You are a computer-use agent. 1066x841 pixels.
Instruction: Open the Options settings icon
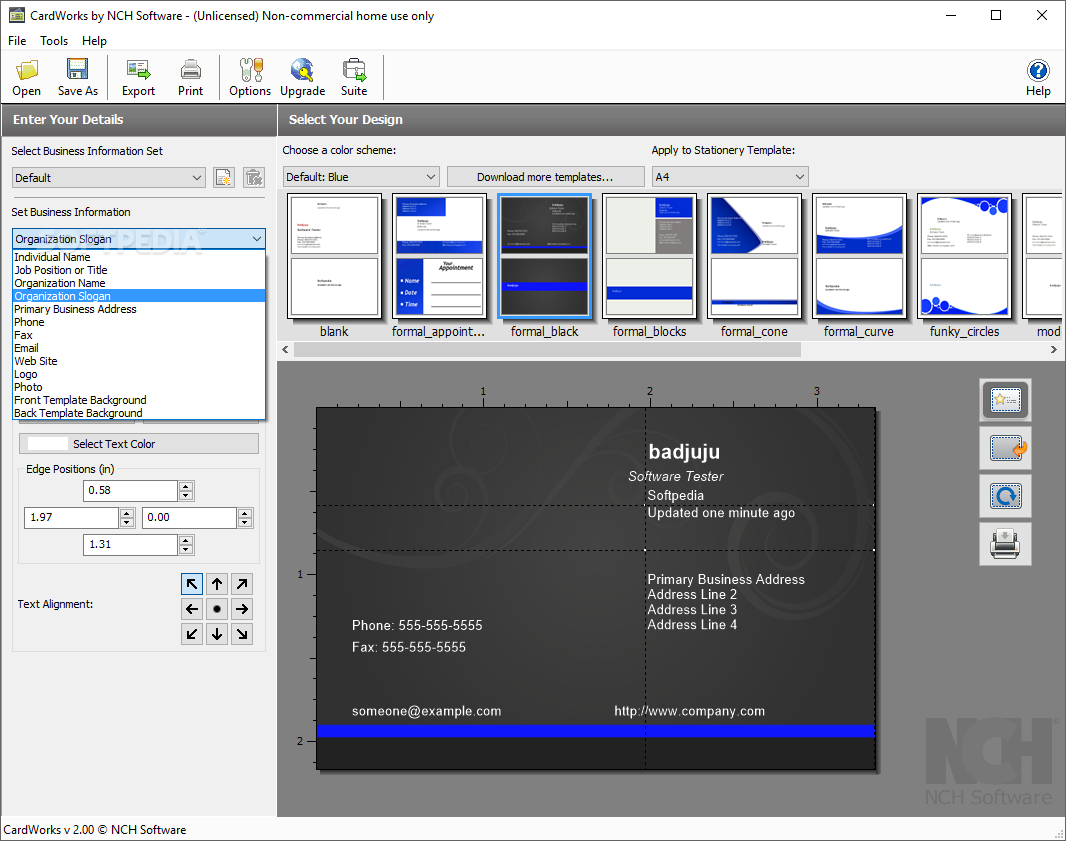(x=249, y=77)
